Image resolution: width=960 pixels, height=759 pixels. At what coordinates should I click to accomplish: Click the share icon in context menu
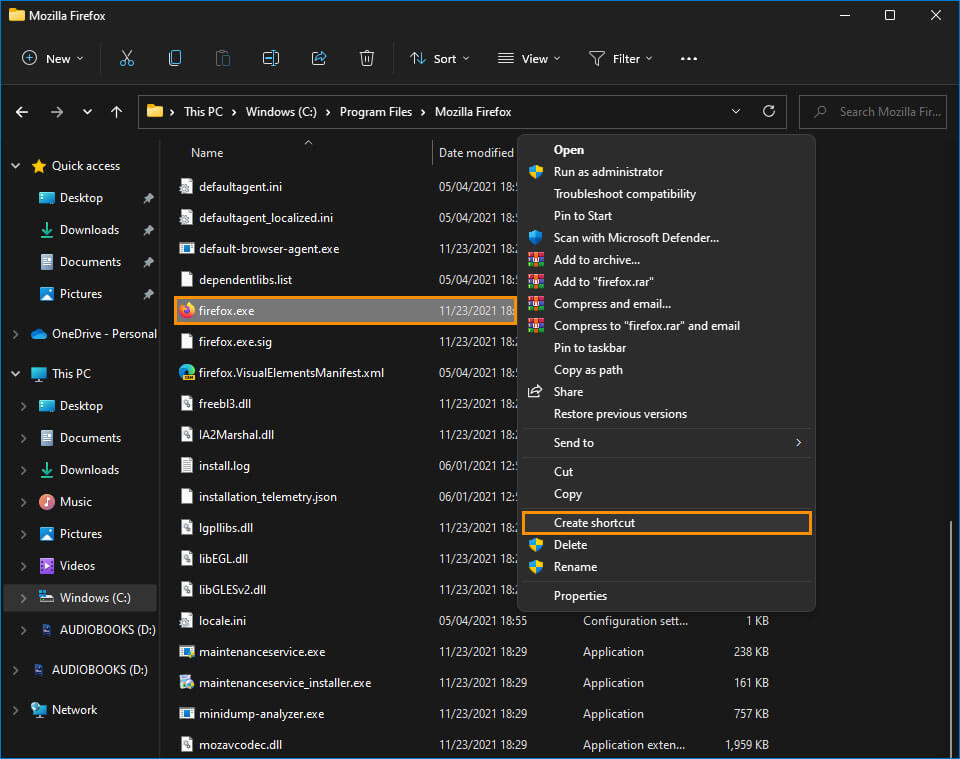pos(535,391)
